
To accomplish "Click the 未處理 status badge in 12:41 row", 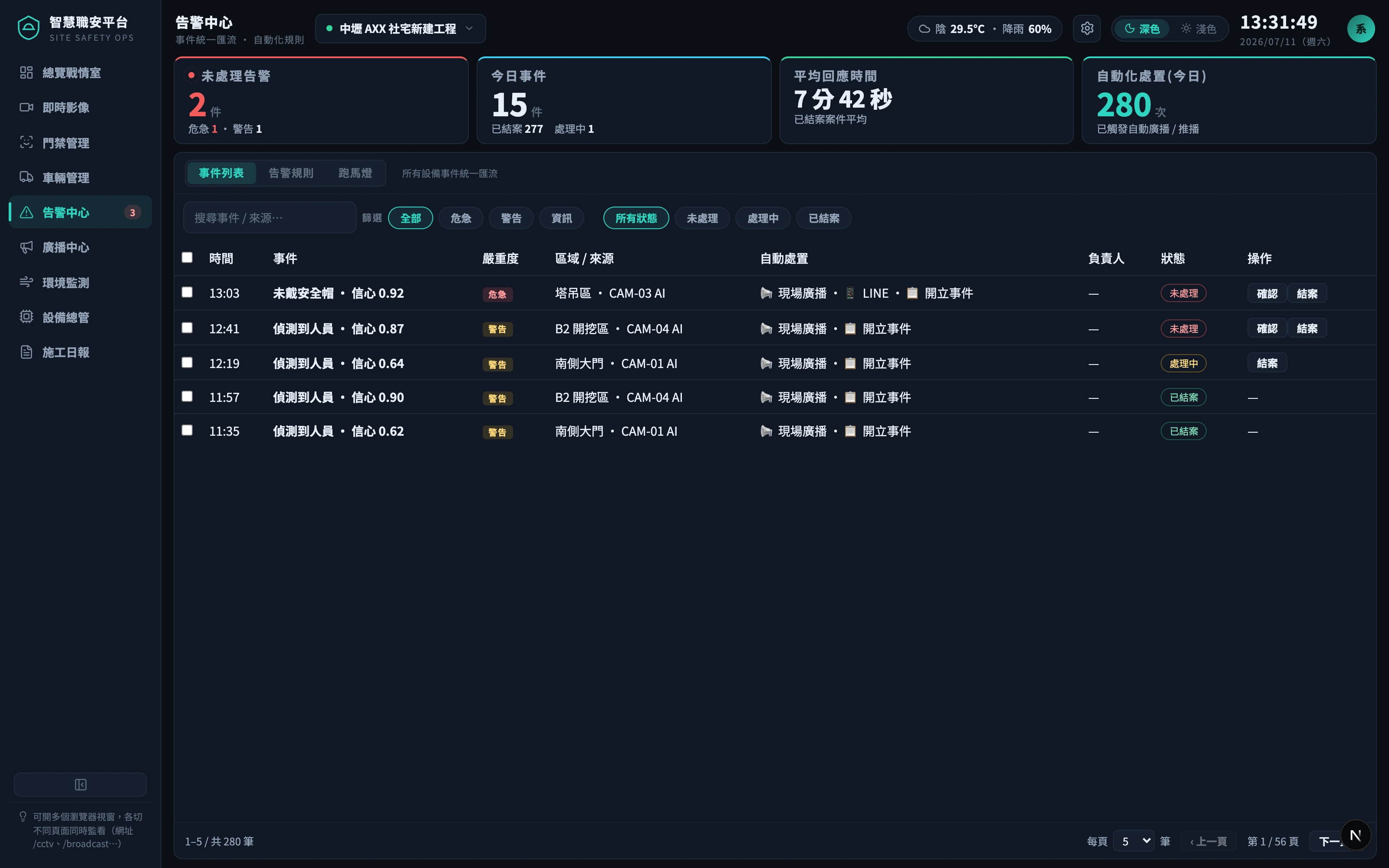I will [1184, 329].
